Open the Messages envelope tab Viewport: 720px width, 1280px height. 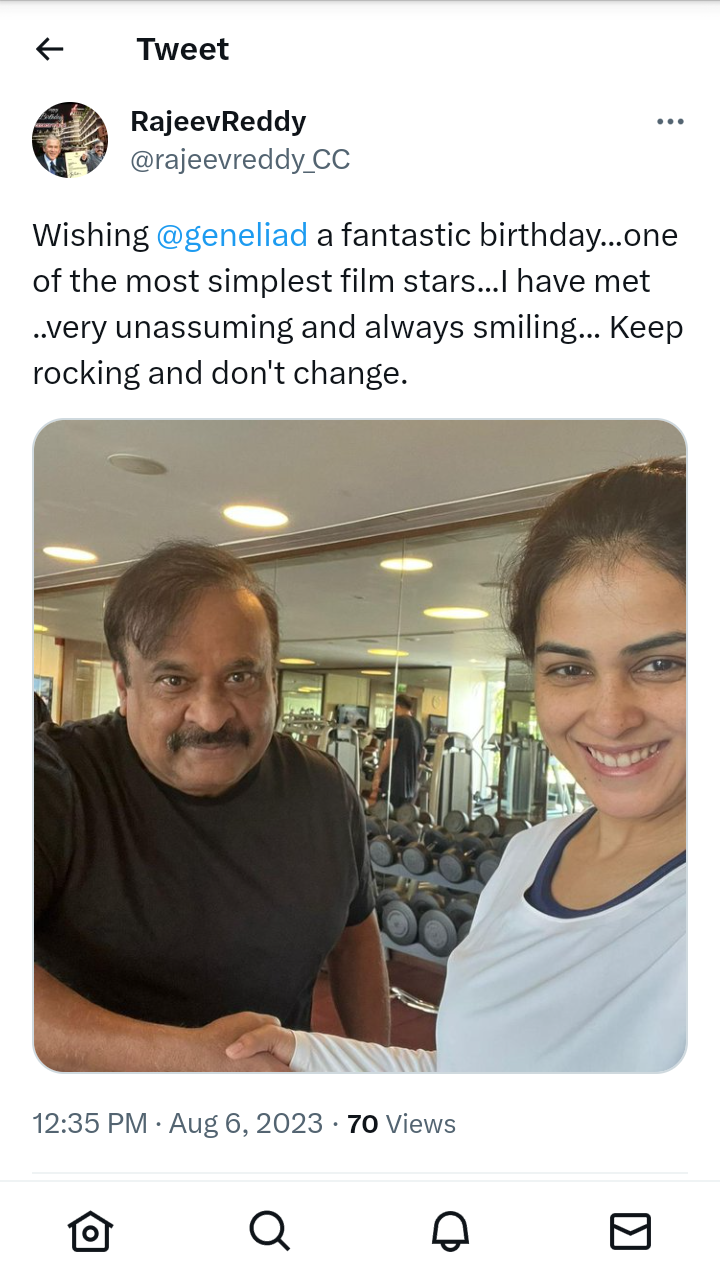point(630,1231)
